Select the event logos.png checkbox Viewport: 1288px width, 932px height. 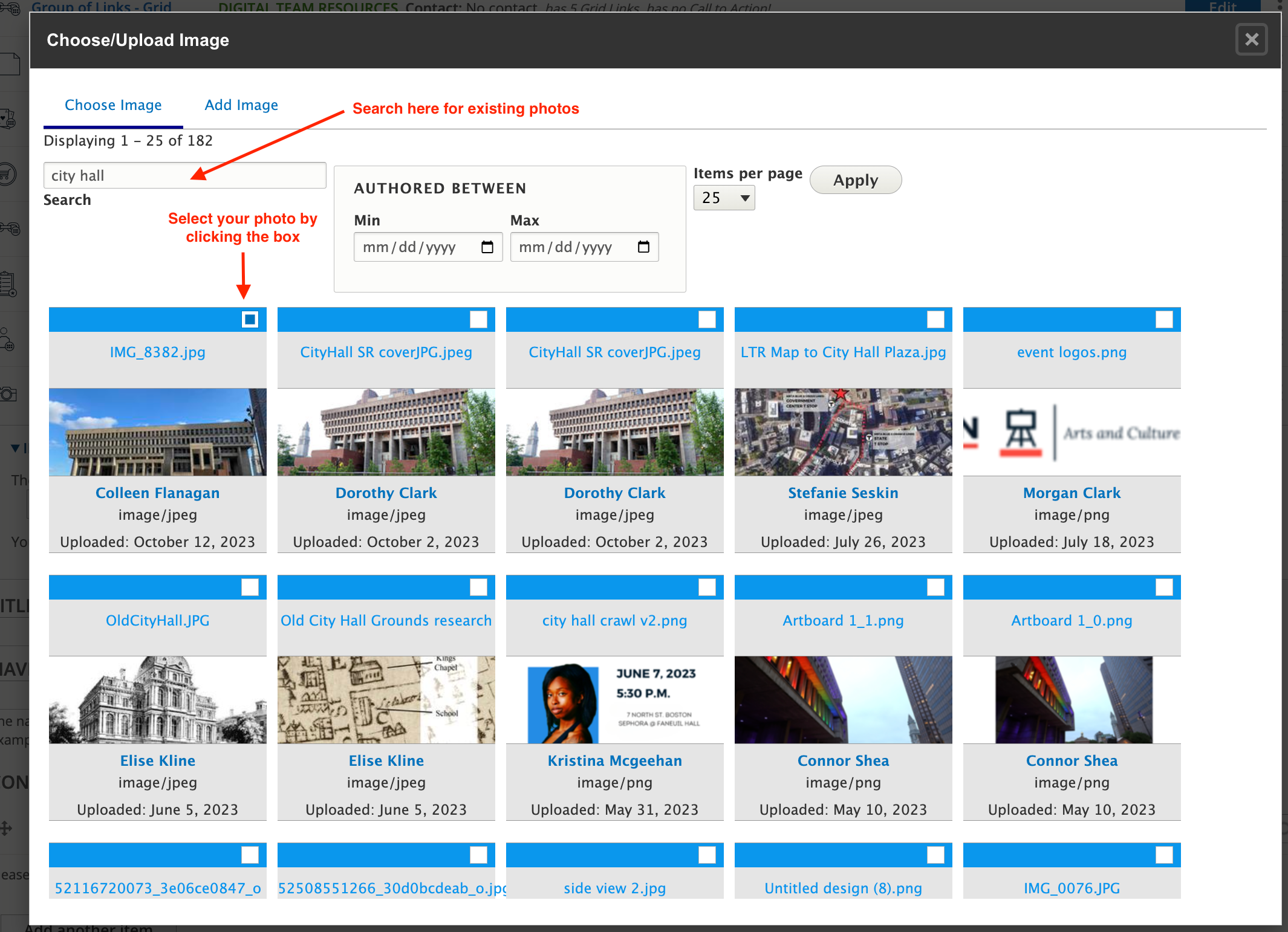[x=1164, y=319]
